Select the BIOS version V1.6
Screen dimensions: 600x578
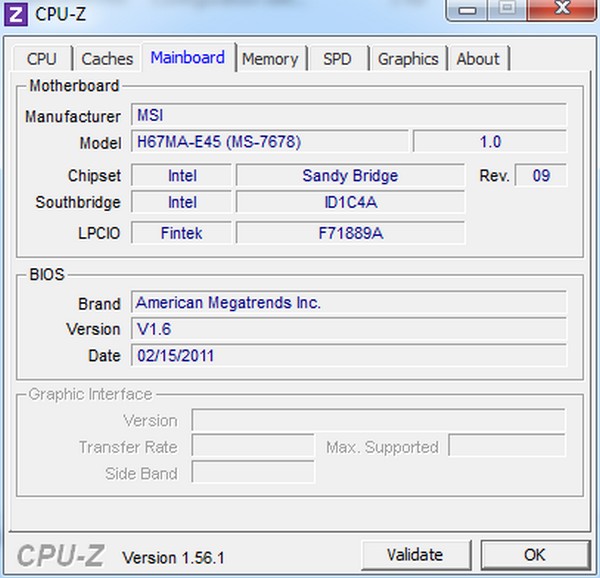[x=349, y=329]
